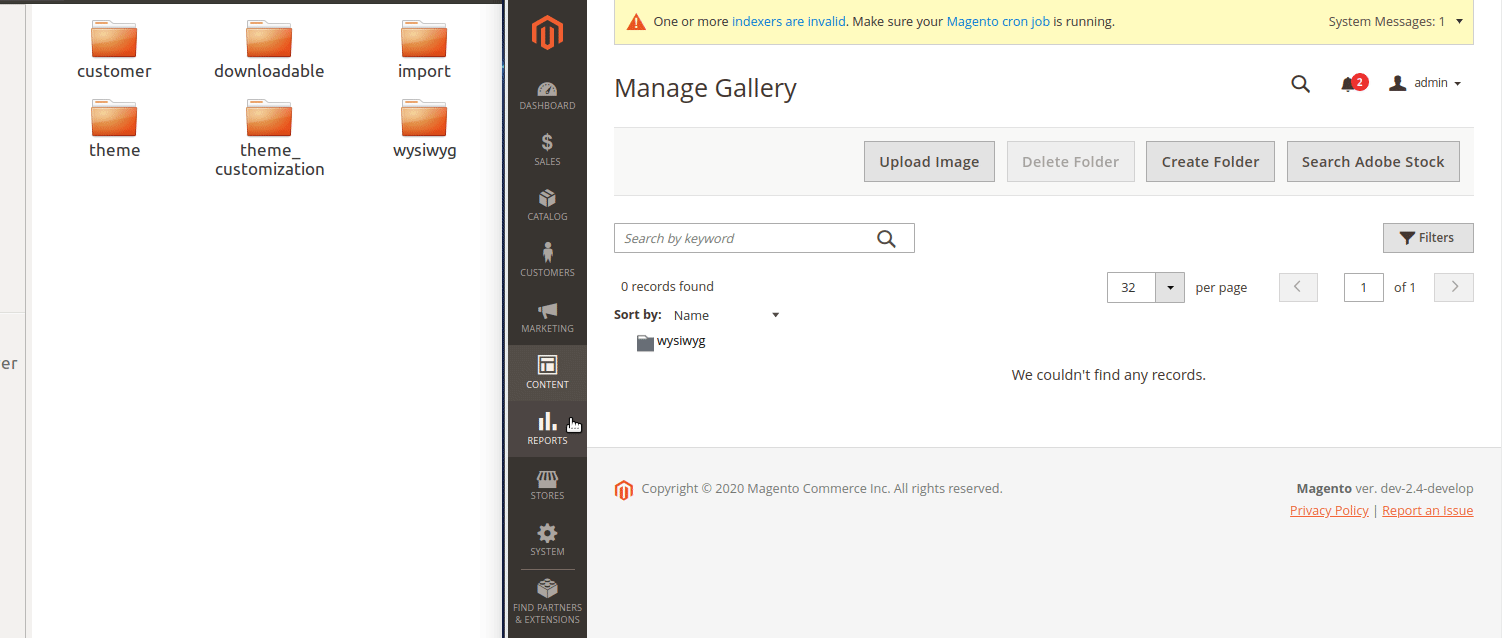Open the admin account menu
This screenshot has width=1502, height=638.
(1425, 83)
